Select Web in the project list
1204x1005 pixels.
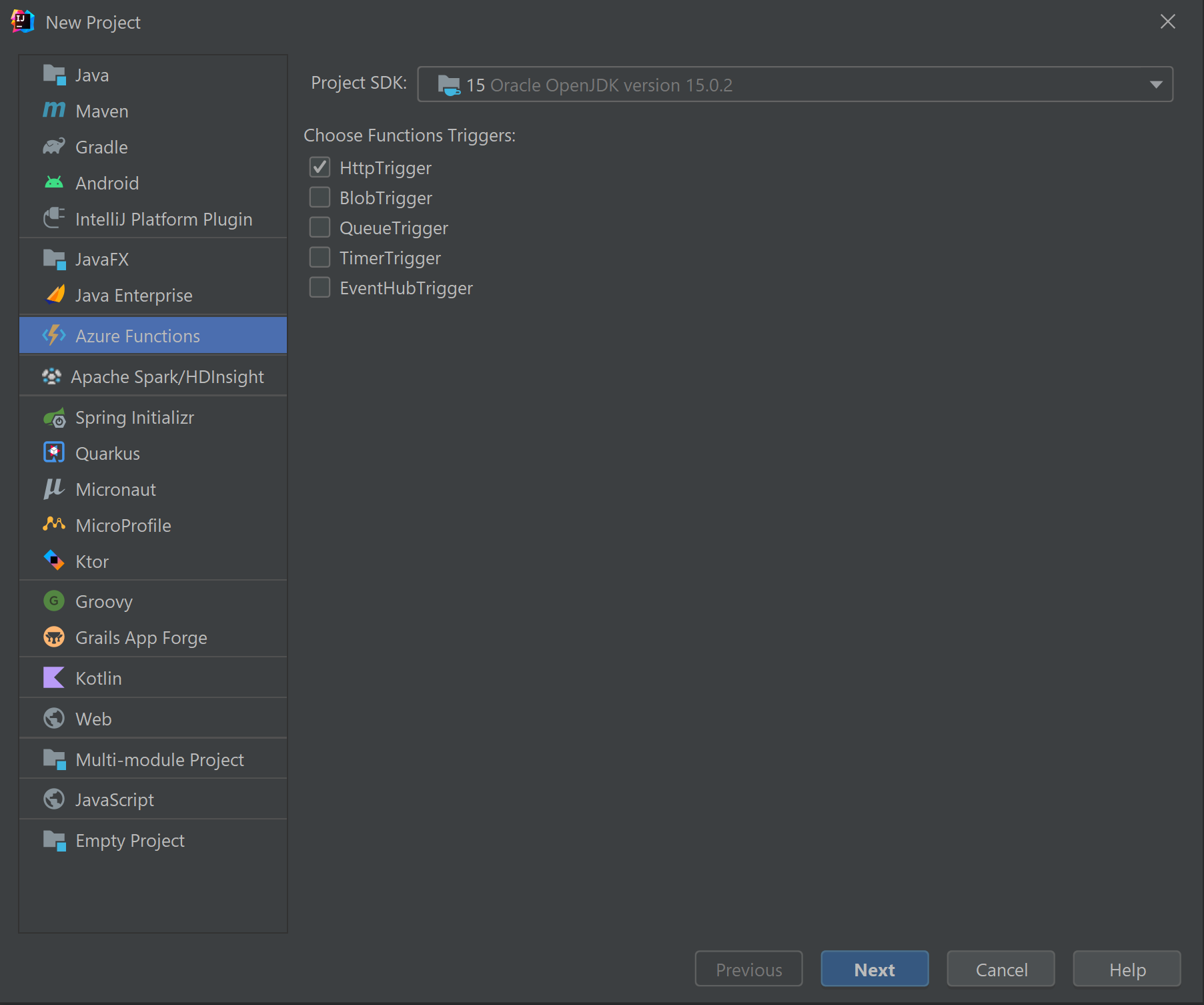[153, 719]
